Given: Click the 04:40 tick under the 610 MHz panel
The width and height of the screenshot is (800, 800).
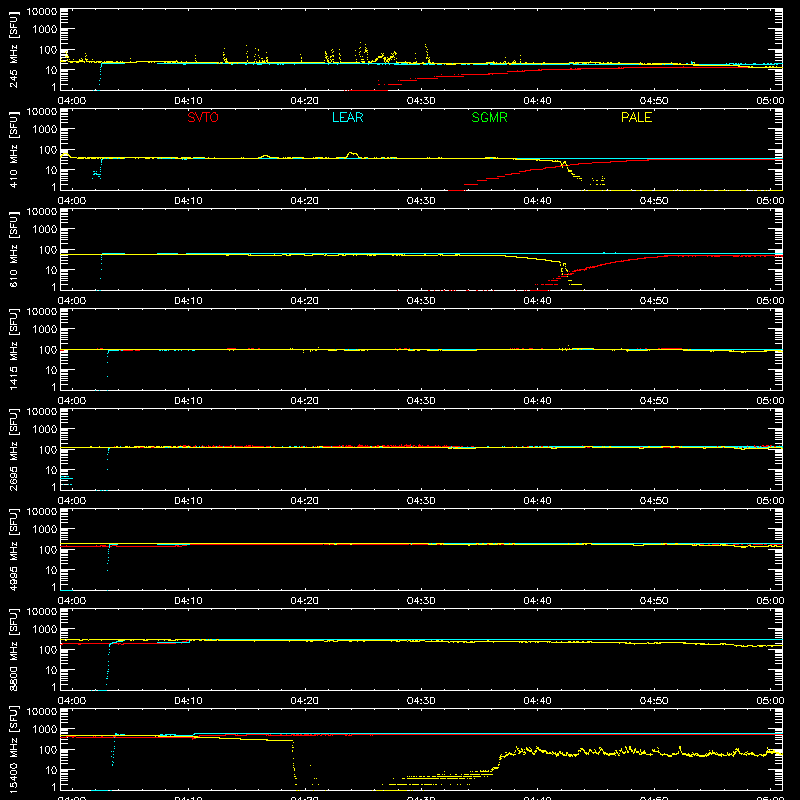Looking at the screenshot, I should (x=537, y=301).
